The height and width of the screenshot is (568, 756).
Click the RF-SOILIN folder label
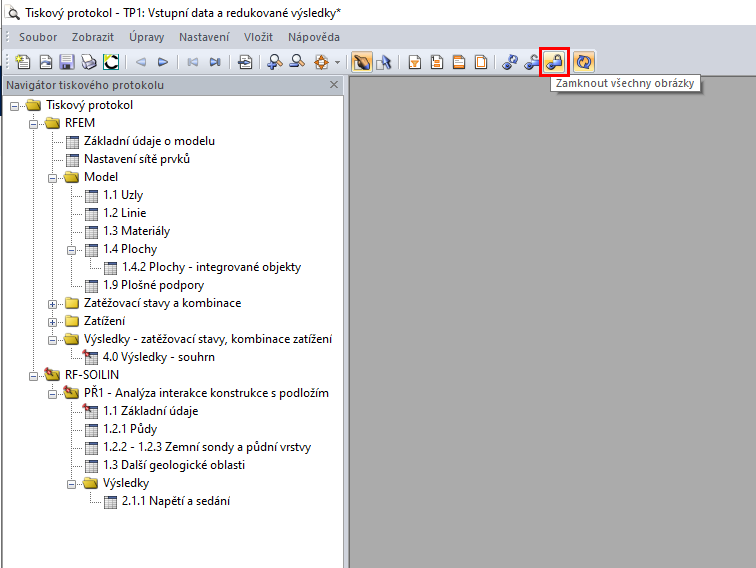point(92,375)
